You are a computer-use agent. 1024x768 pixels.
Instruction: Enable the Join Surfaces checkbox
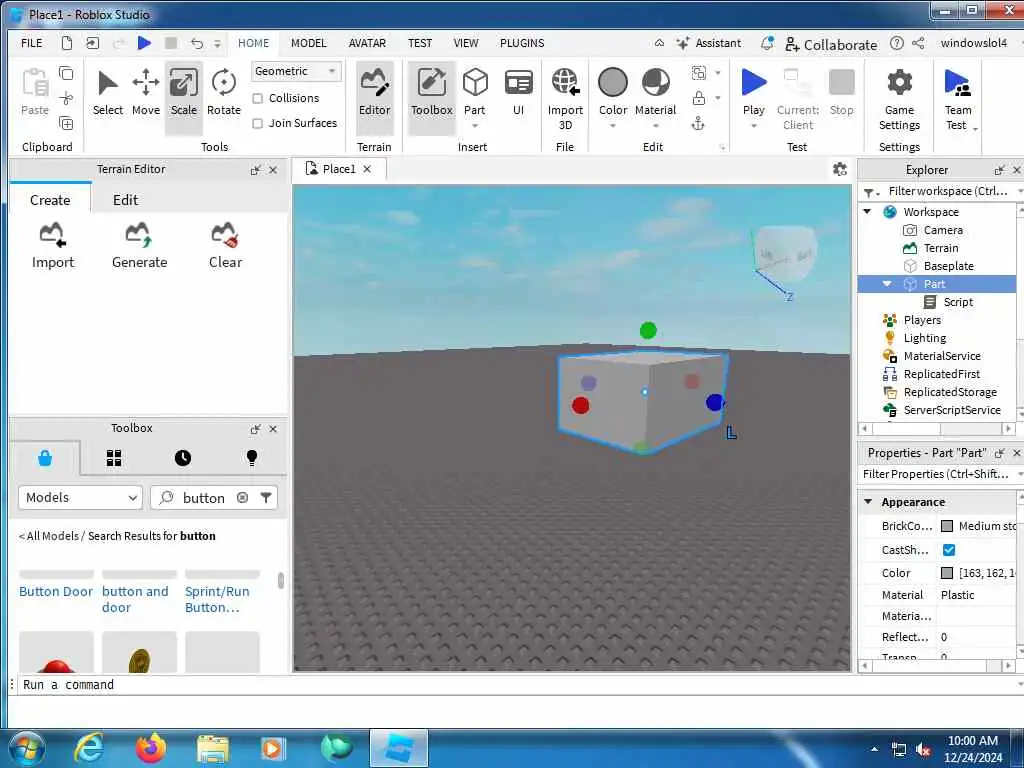(258, 123)
